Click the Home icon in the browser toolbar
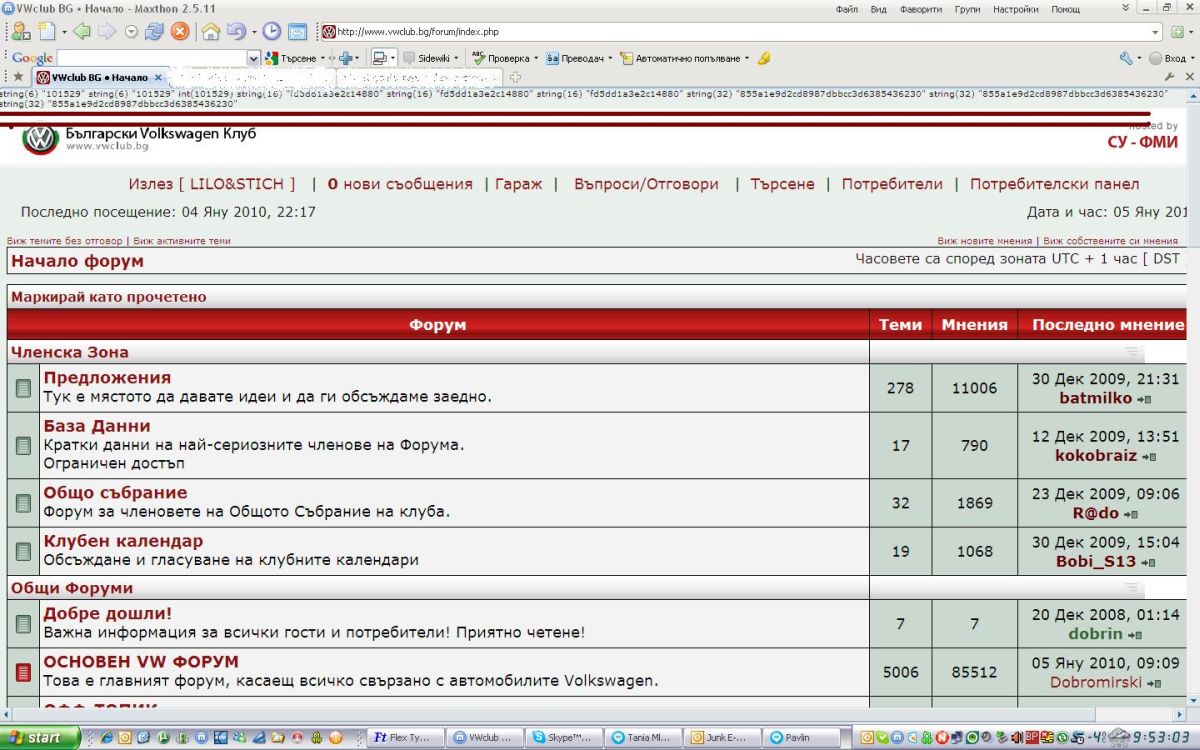This screenshot has width=1200, height=750. point(210,31)
